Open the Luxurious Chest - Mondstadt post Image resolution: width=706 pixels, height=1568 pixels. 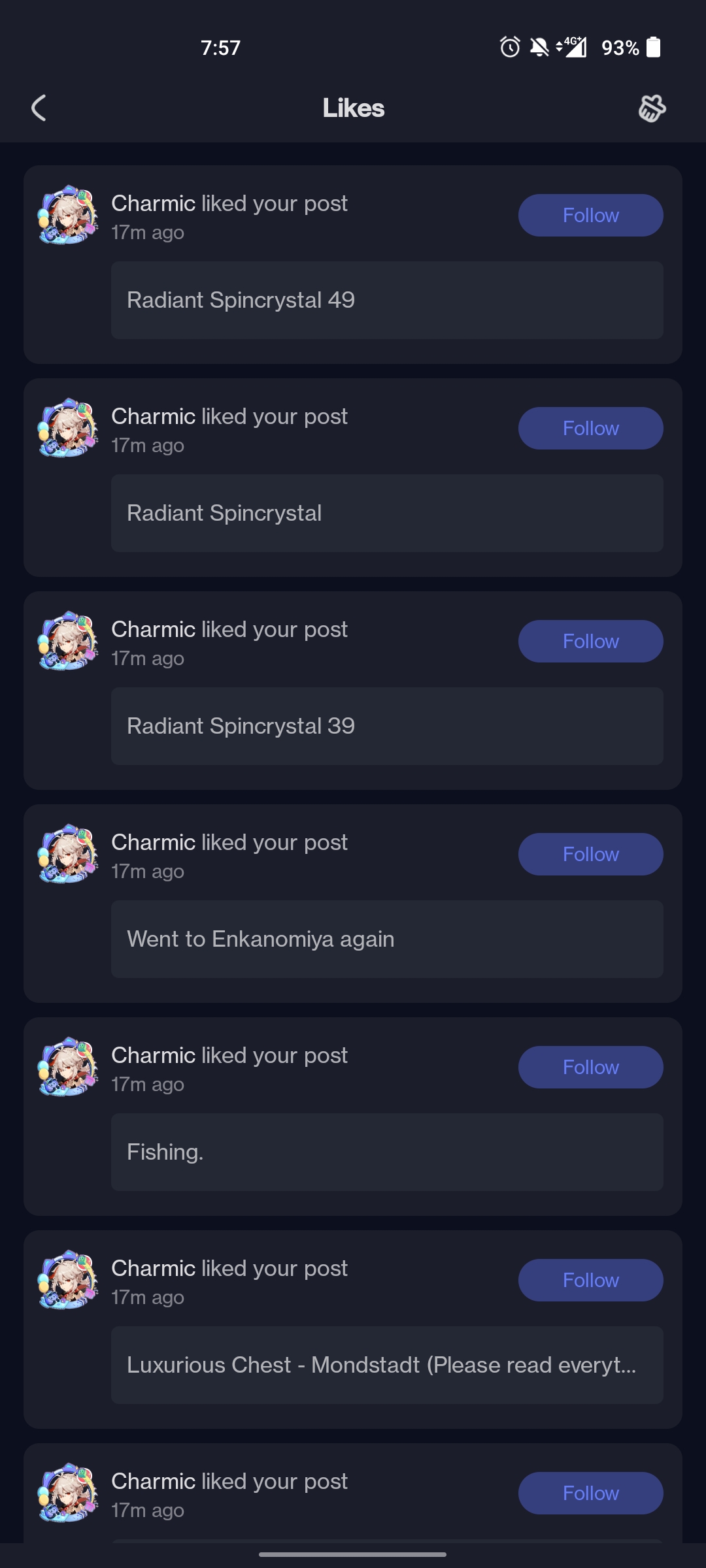point(387,1365)
